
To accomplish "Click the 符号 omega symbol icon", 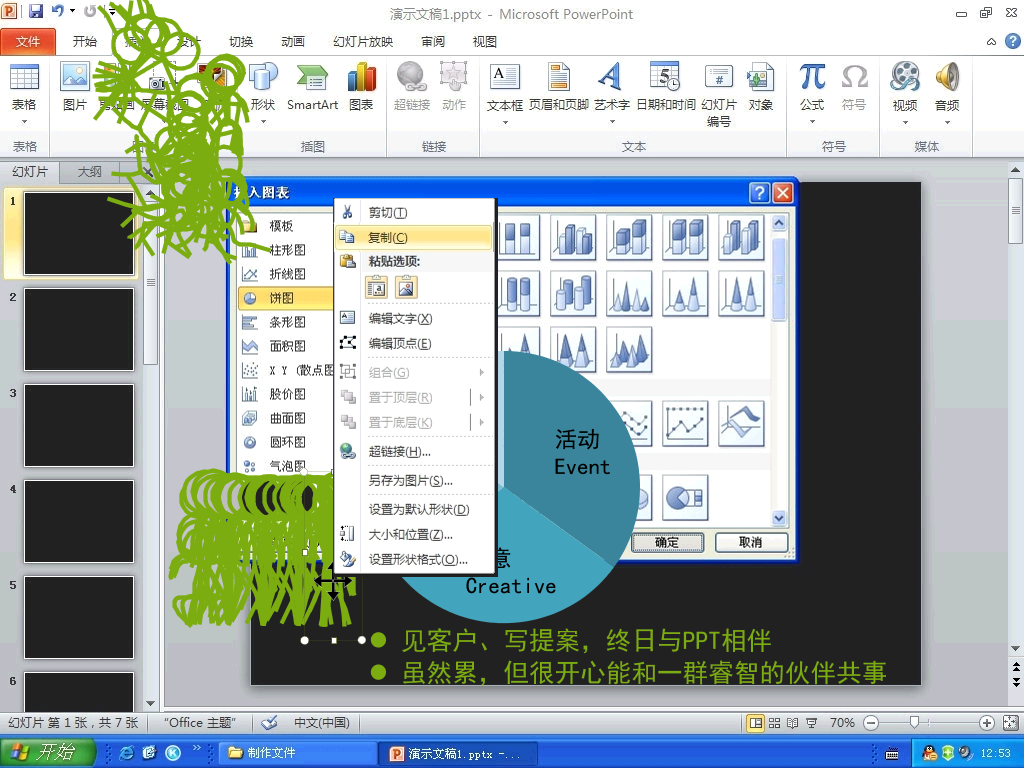I will 854,88.
